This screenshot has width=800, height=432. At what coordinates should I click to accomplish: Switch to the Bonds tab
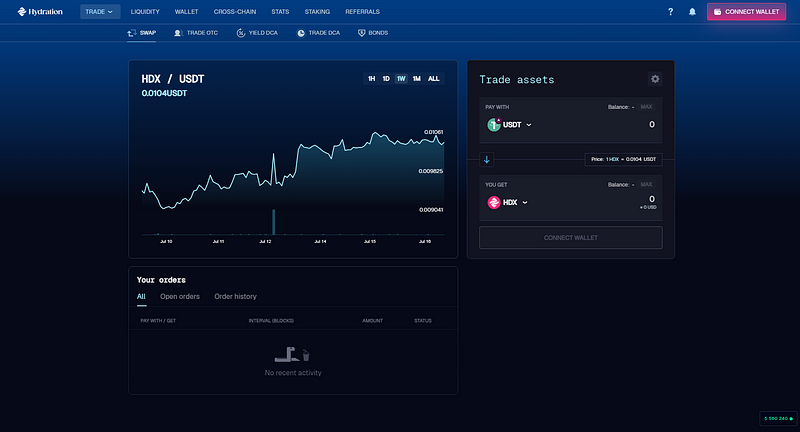373,33
